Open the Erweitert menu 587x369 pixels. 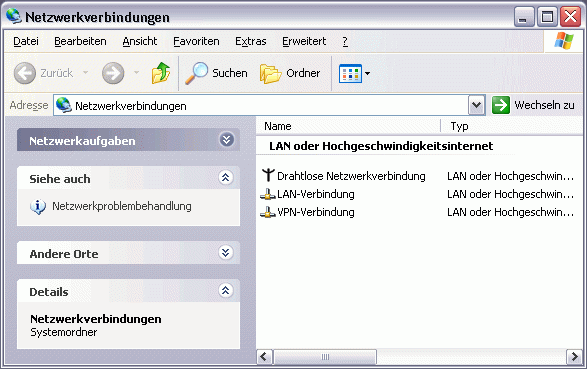click(304, 41)
